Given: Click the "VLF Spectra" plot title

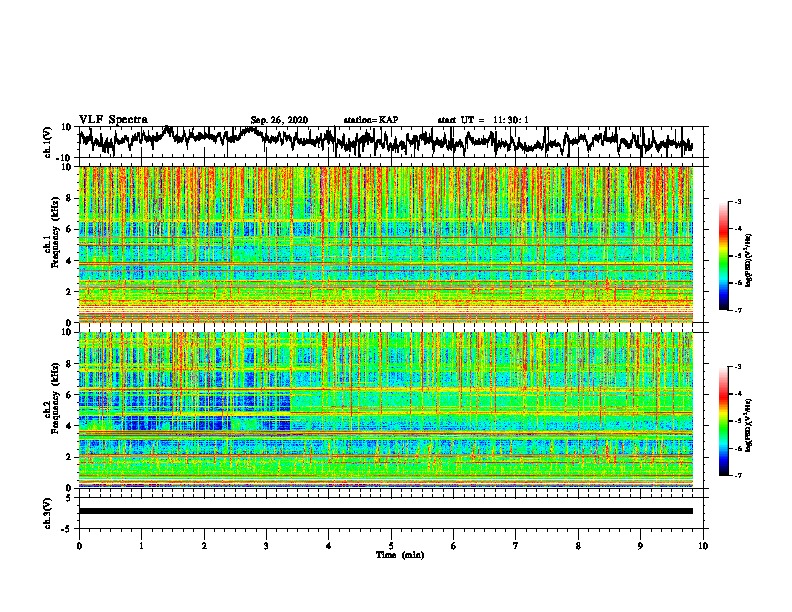Looking at the screenshot, I should [x=113, y=120].
